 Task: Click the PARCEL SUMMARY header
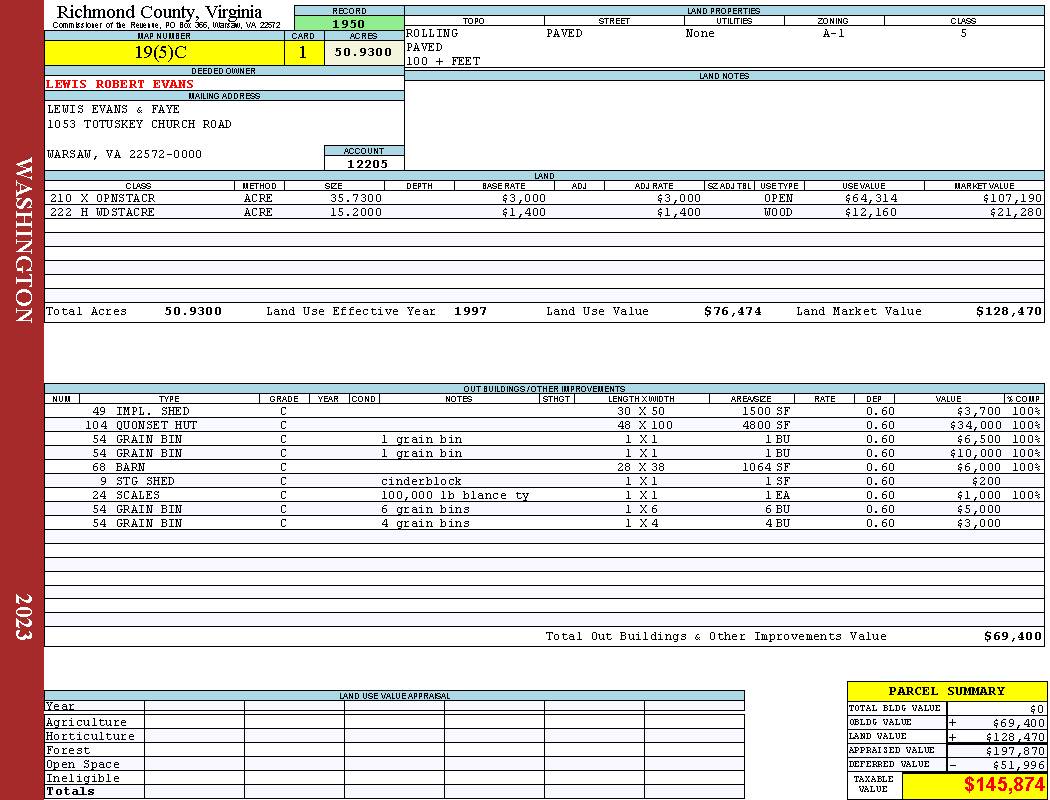point(946,692)
